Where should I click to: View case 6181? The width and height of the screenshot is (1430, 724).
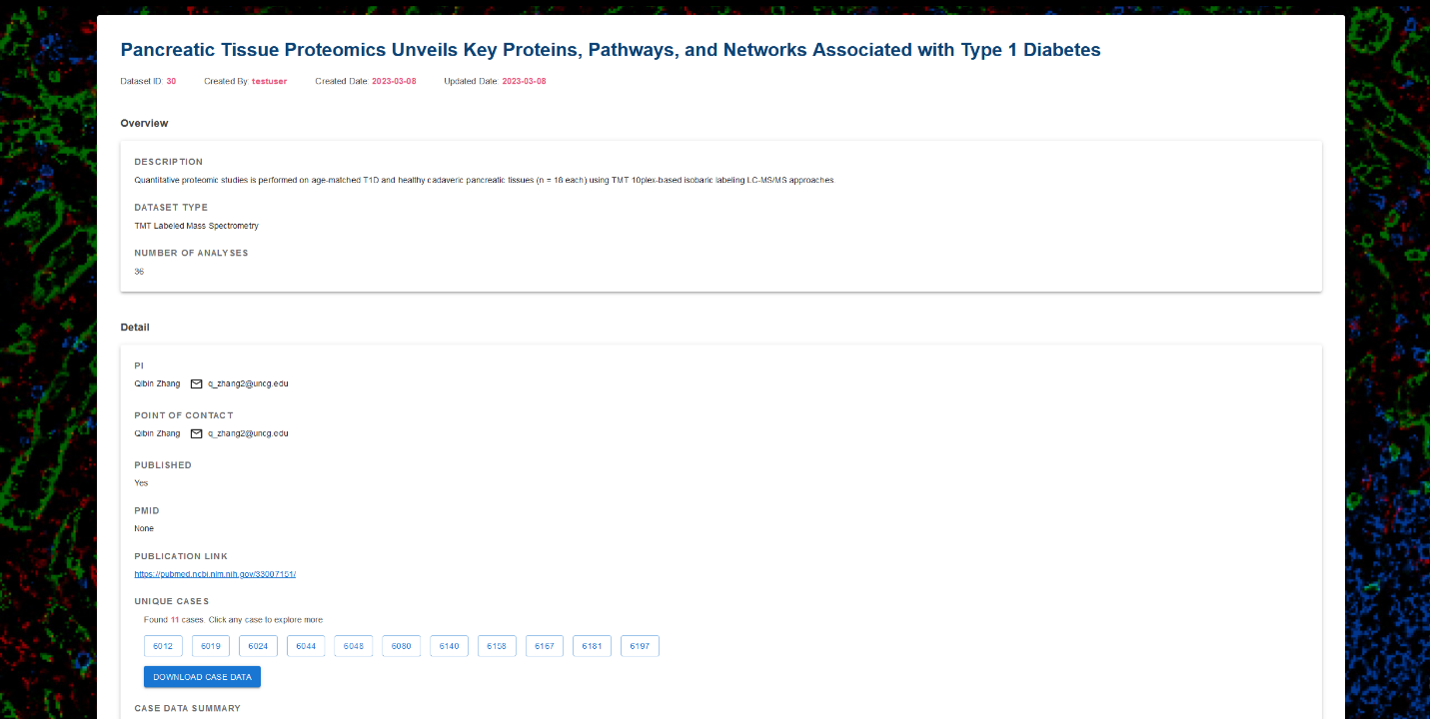click(592, 646)
